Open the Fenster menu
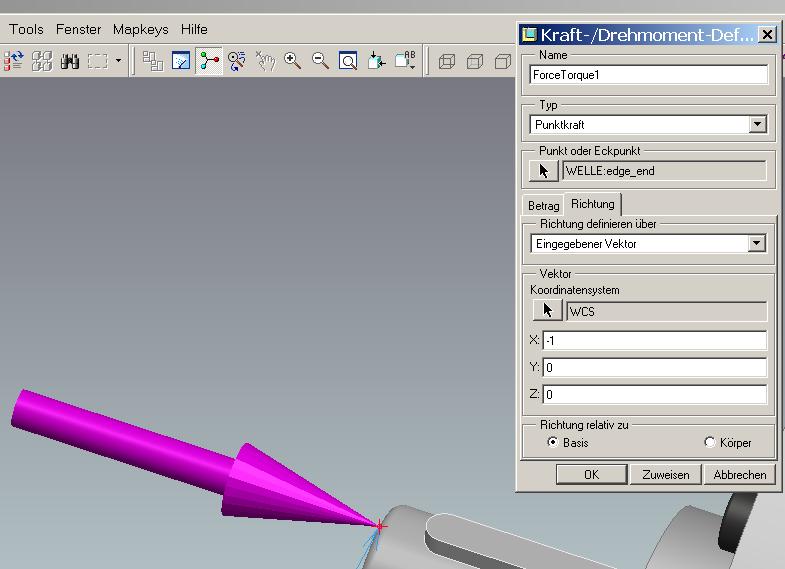Screen dimensions: 785x569 [x=78, y=30]
